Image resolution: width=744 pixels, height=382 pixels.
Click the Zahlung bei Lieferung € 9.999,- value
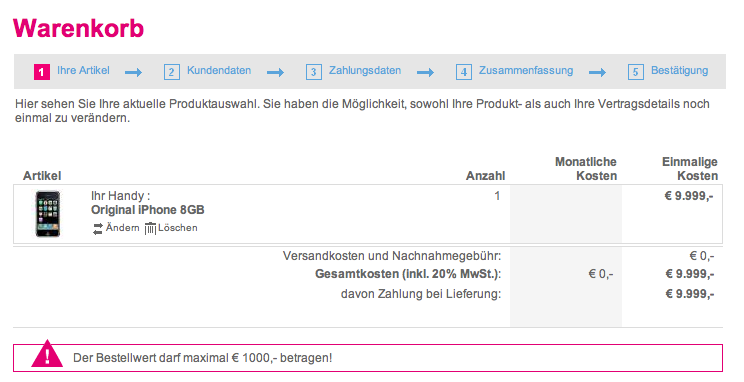689,294
